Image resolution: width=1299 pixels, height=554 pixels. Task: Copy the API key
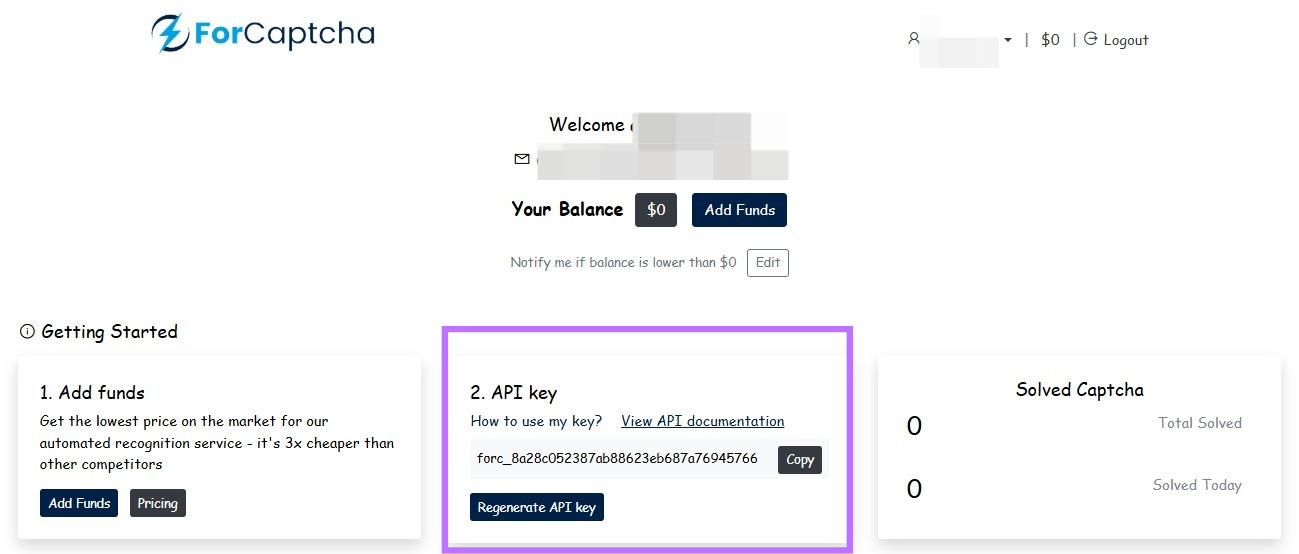coord(800,460)
